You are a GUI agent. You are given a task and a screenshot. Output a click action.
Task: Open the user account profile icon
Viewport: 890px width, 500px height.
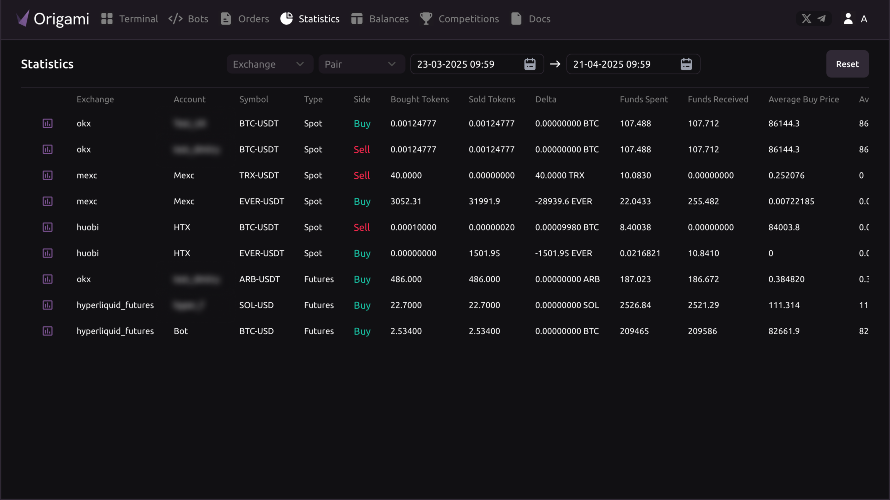click(848, 19)
